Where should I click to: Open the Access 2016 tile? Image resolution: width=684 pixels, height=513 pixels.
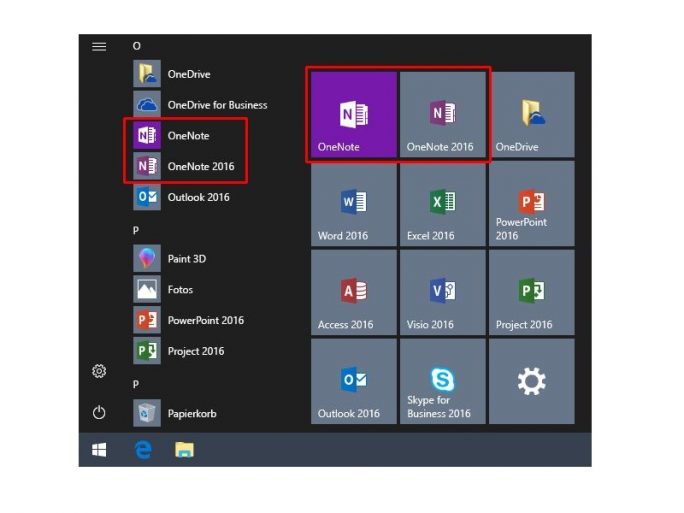[354, 292]
